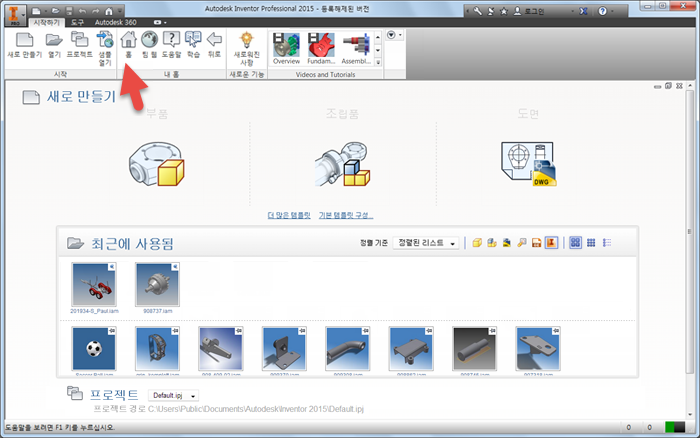Play the Overview tutorial video
The height and width of the screenshot is (438, 700).
tap(287, 48)
